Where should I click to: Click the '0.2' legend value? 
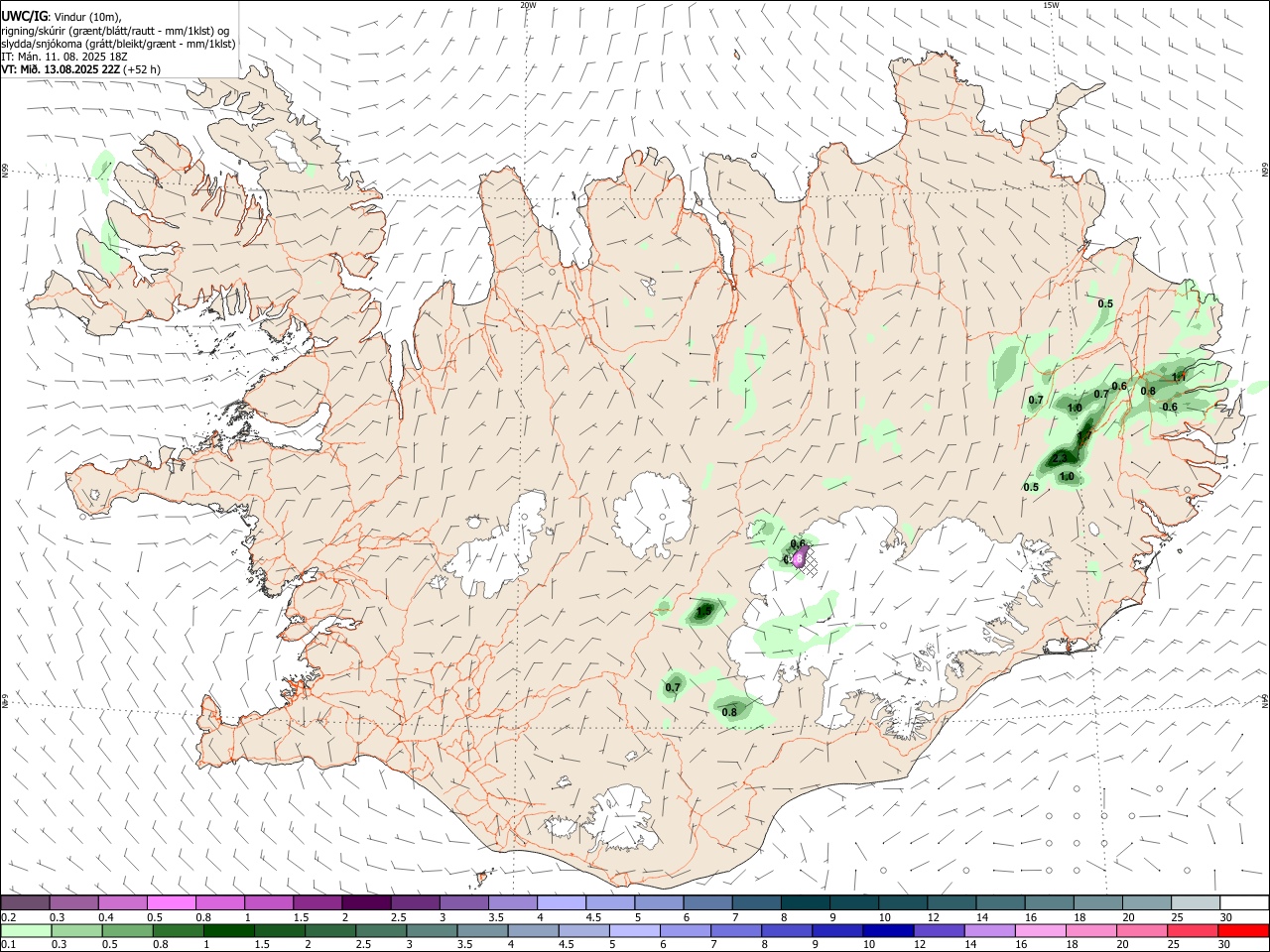click(x=8, y=917)
